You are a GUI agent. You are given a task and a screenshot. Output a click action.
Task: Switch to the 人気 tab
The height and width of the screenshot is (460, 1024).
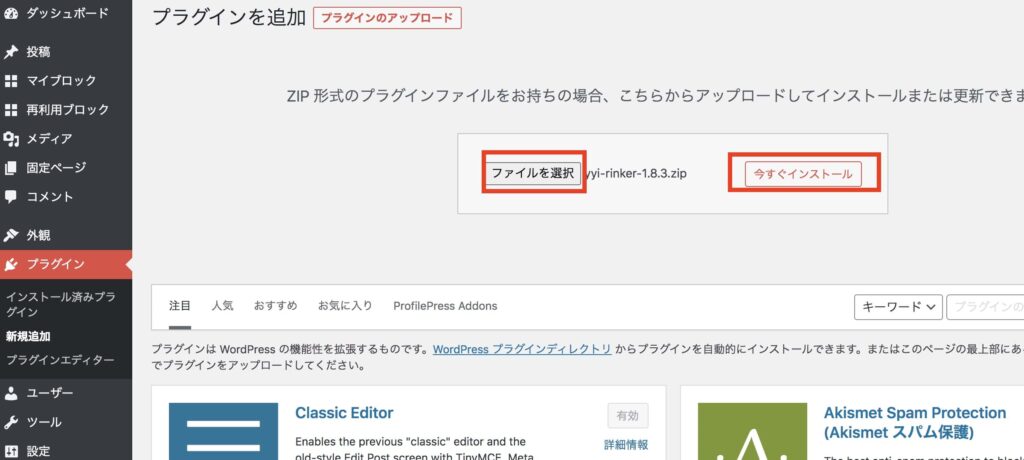(222, 306)
